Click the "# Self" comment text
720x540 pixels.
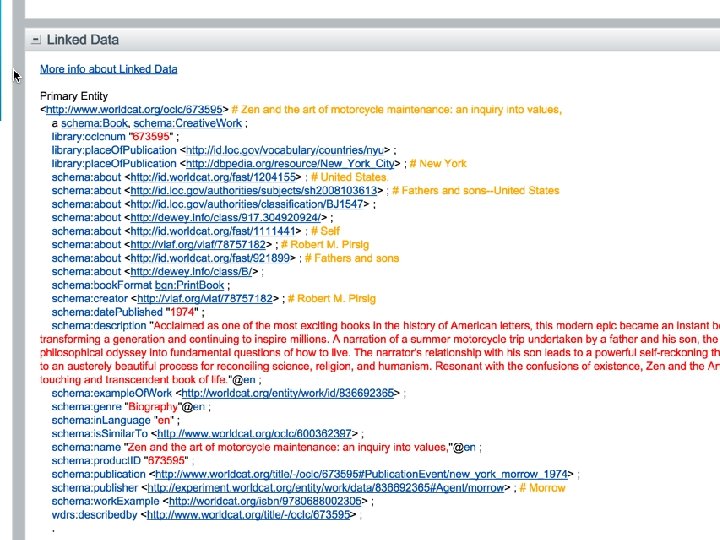tap(325, 231)
